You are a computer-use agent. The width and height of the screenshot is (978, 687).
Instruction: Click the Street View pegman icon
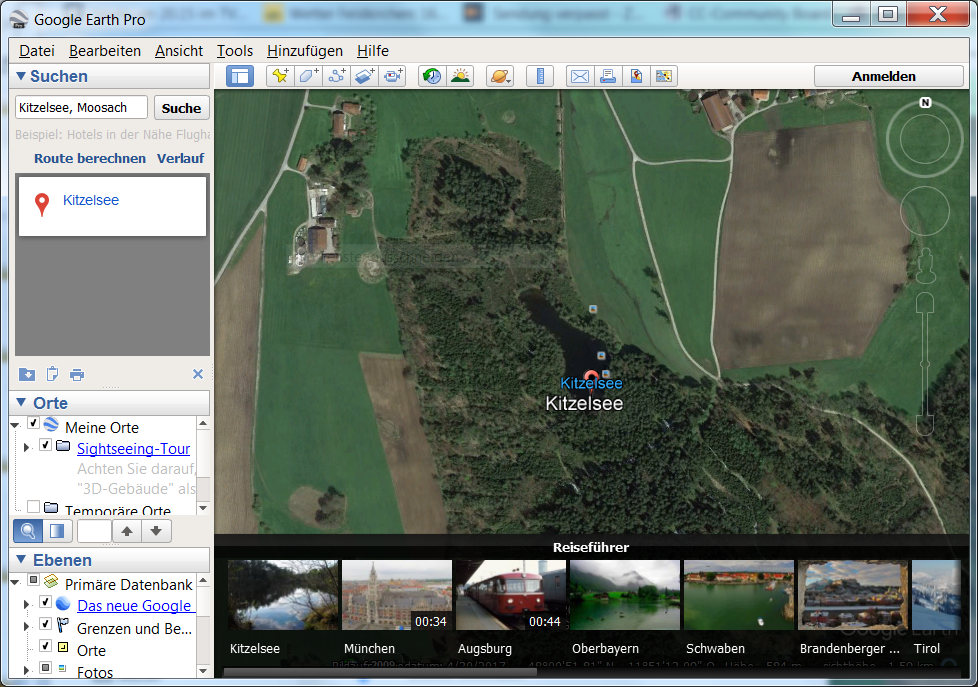pos(925,266)
